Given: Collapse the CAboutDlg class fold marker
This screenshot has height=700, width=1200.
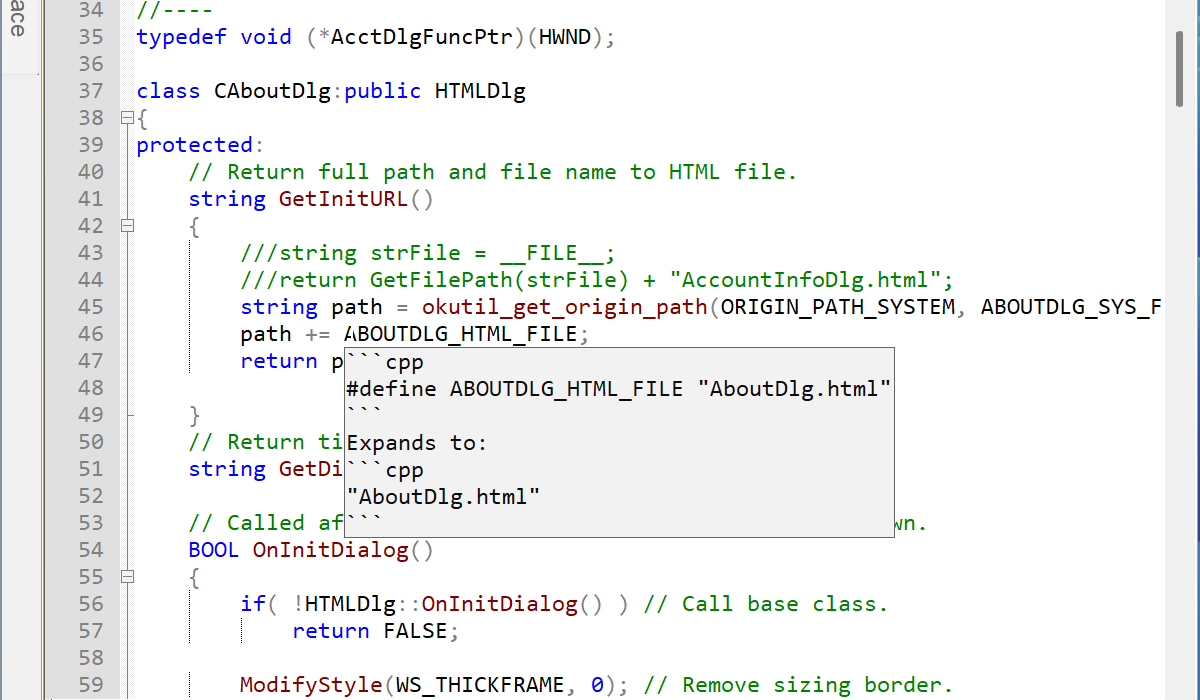Looking at the screenshot, I should (x=126, y=118).
